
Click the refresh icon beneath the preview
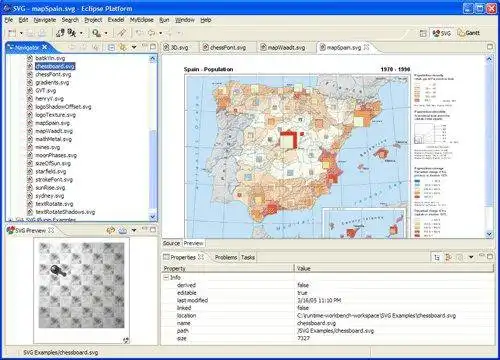click(x=126, y=340)
